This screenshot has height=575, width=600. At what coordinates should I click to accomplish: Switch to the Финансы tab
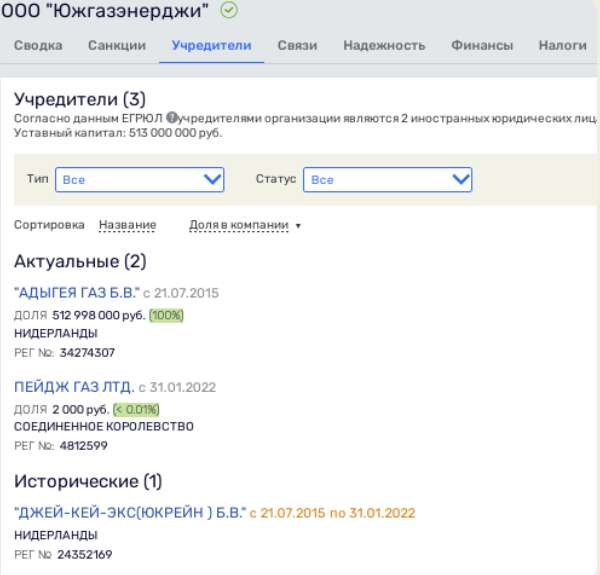click(482, 46)
